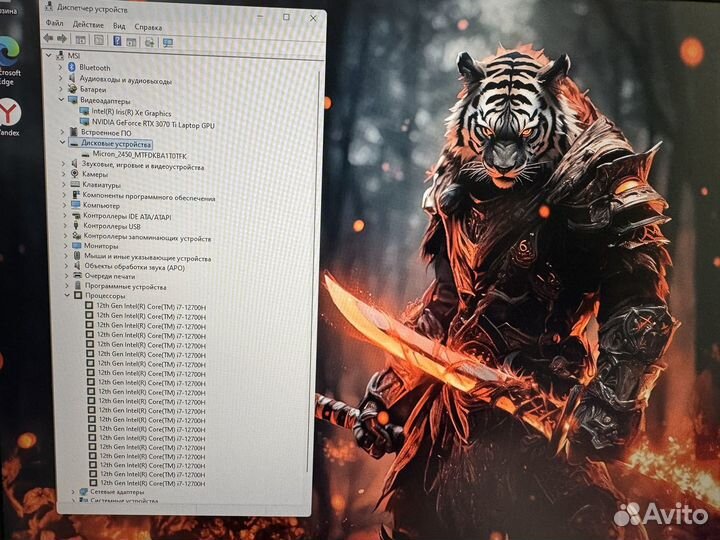This screenshot has height=540, width=720.
Task: Open Yandex browser desktop shortcut
Action: 9,117
